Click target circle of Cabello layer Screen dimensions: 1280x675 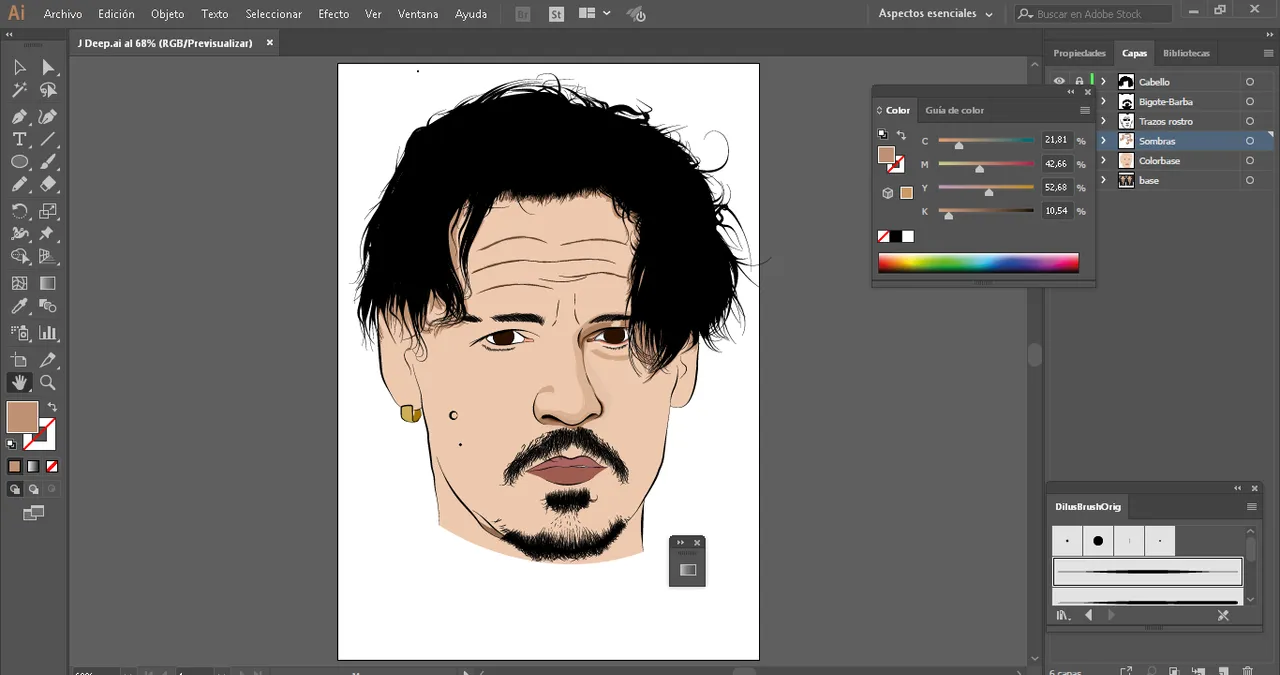tap(1250, 82)
